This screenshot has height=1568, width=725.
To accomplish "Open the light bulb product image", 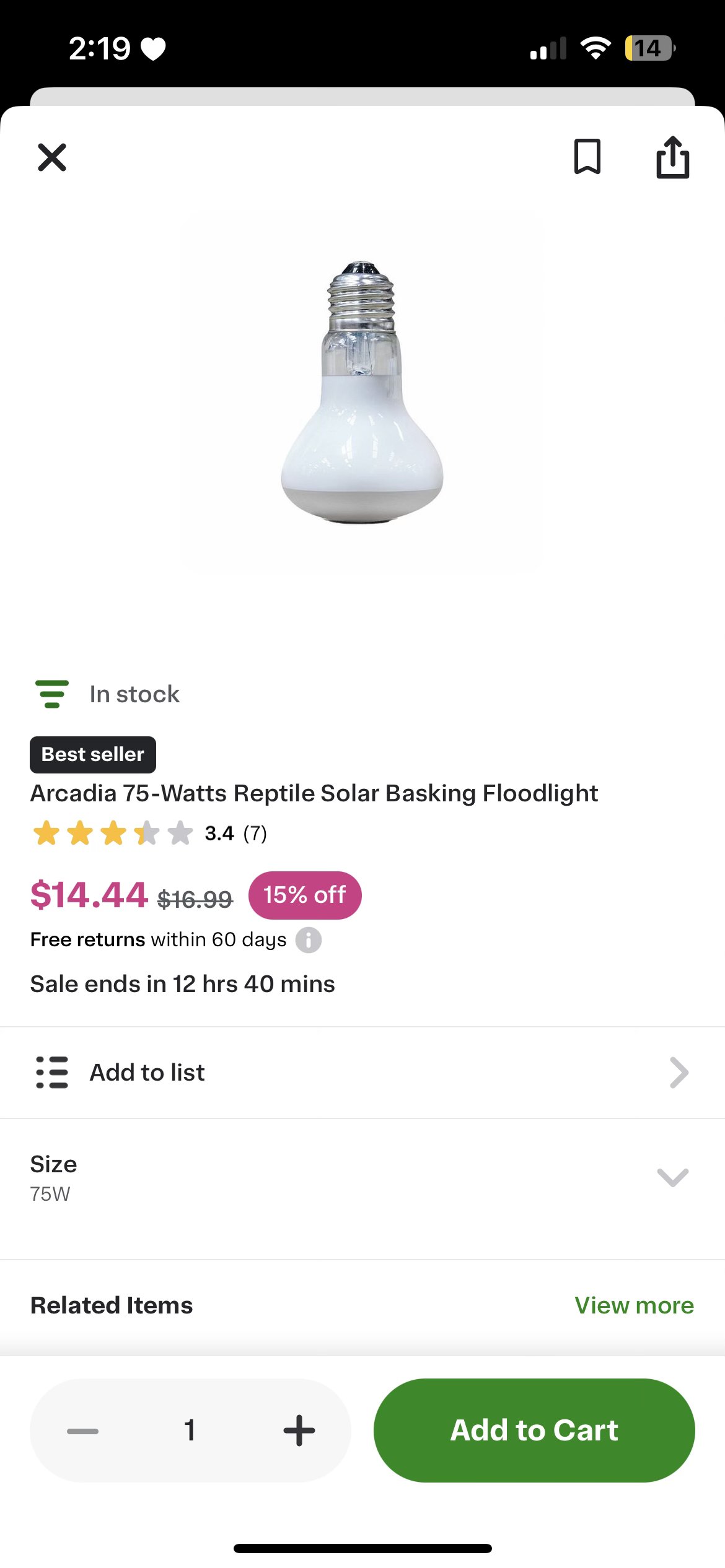I will (362, 391).
